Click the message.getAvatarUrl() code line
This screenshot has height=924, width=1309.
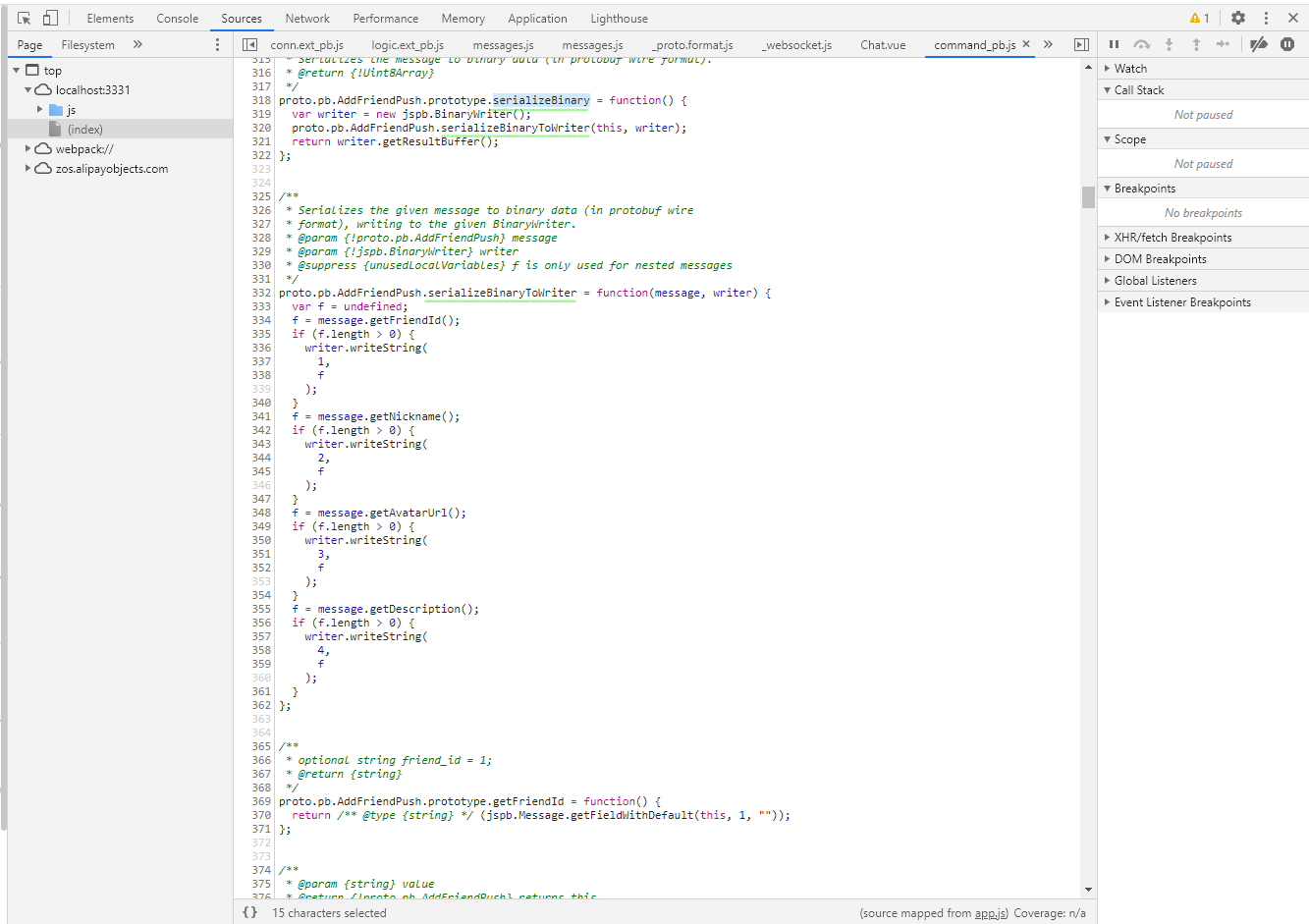(379, 513)
